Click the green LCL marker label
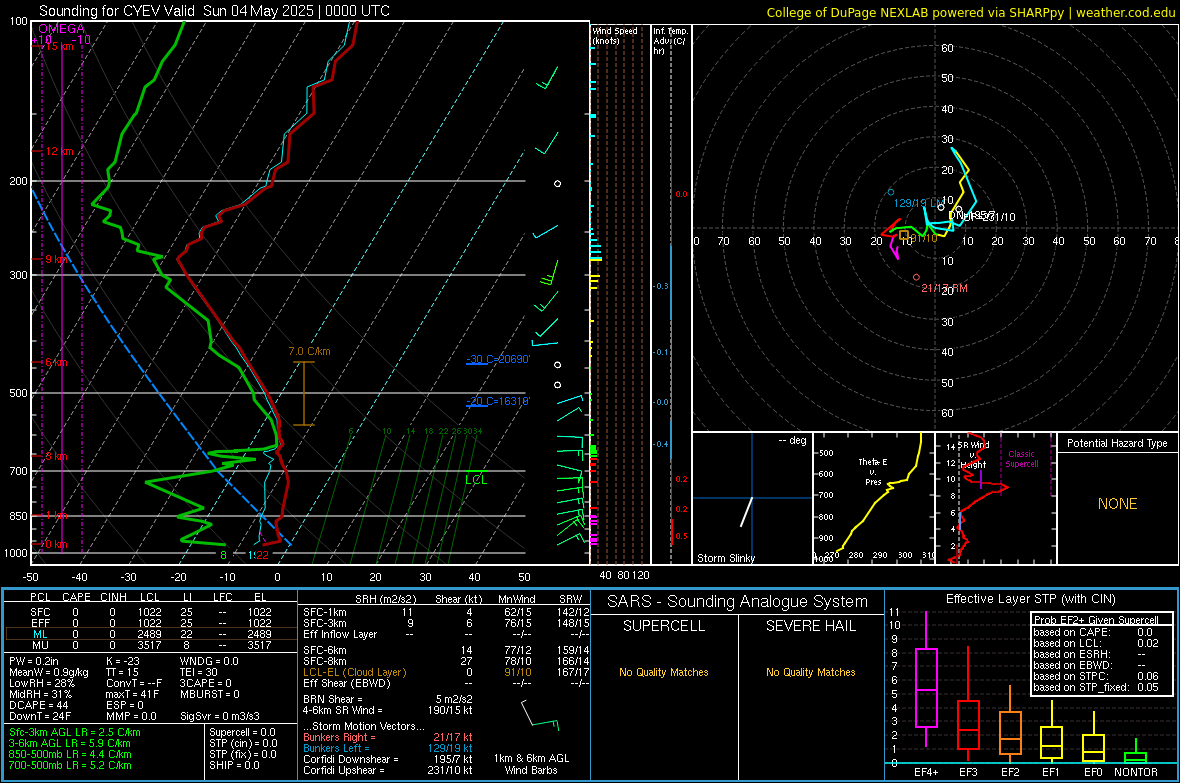Viewport: 1180px width, 783px height. 476,480
